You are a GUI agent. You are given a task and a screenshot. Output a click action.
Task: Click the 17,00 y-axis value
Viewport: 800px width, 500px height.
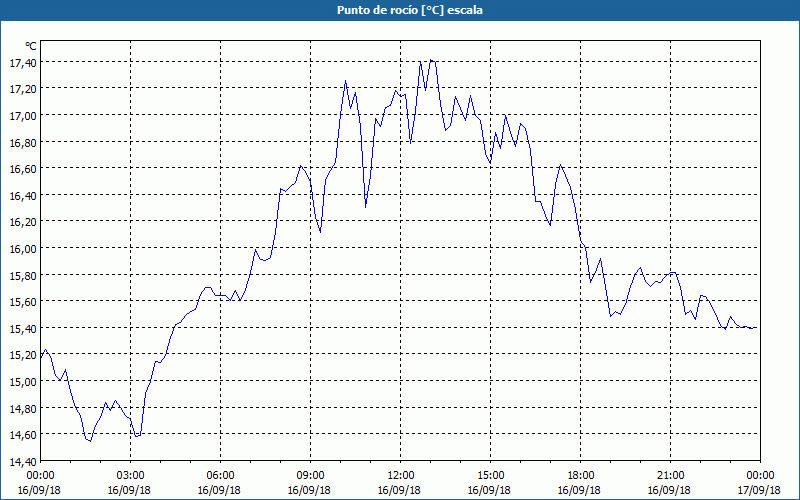tap(23, 115)
